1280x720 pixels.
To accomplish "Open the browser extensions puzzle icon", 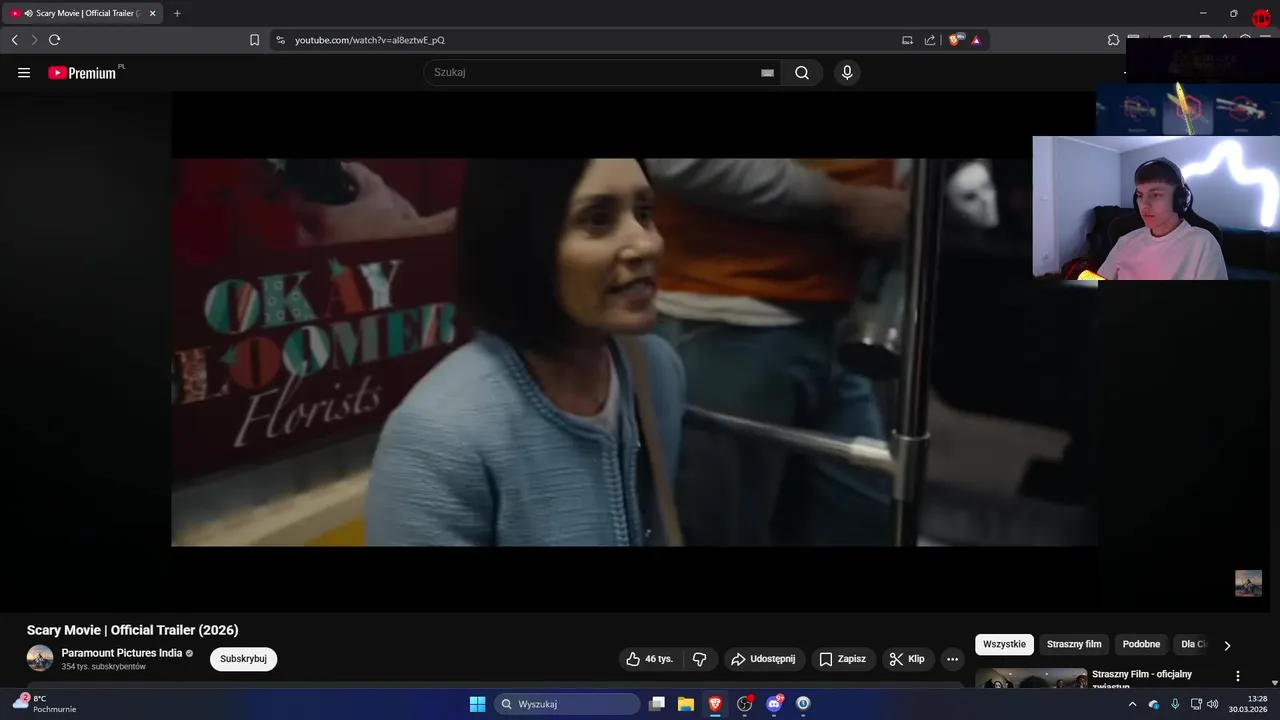I will click(x=1113, y=40).
